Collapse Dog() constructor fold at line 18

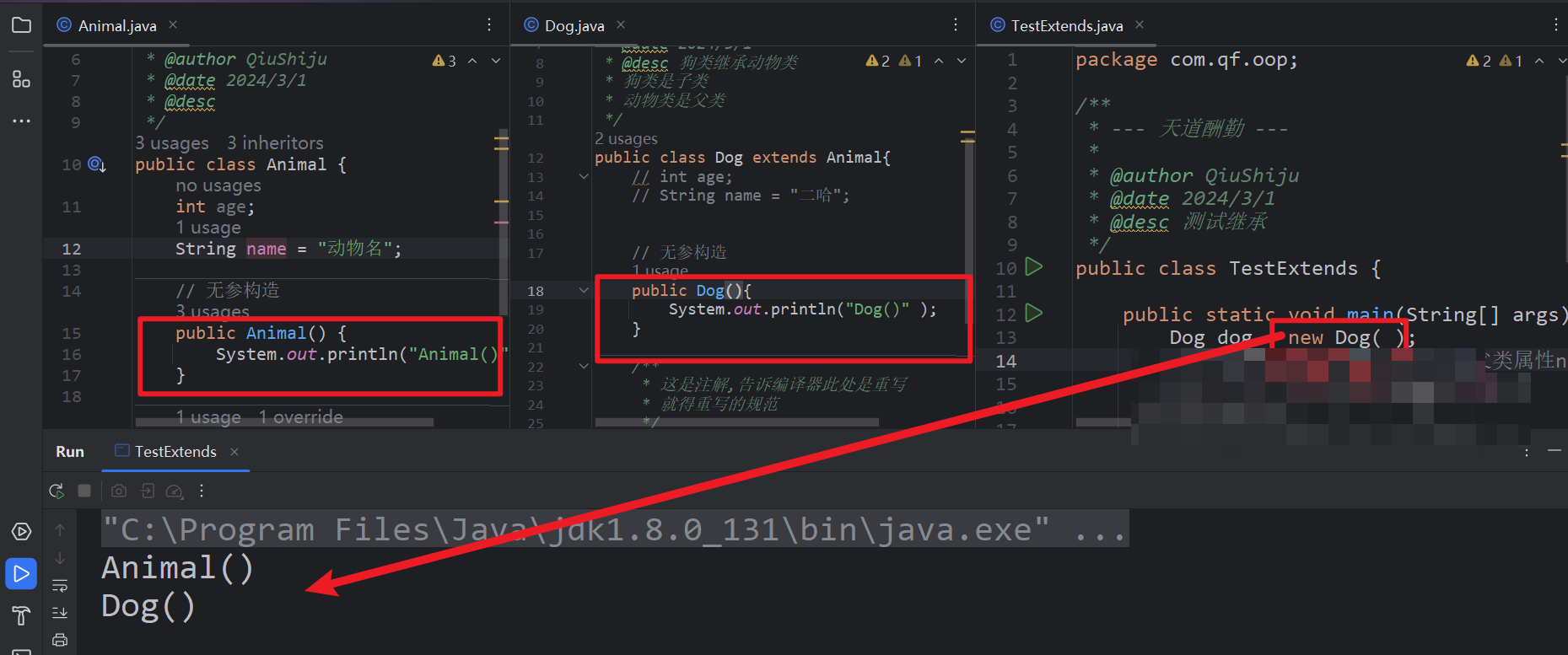tap(584, 290)
